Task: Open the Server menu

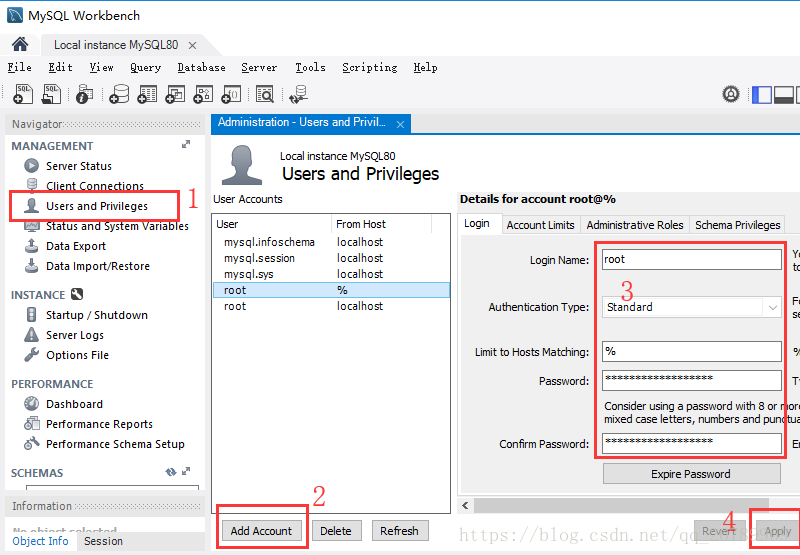Action: tap(259, 67)
